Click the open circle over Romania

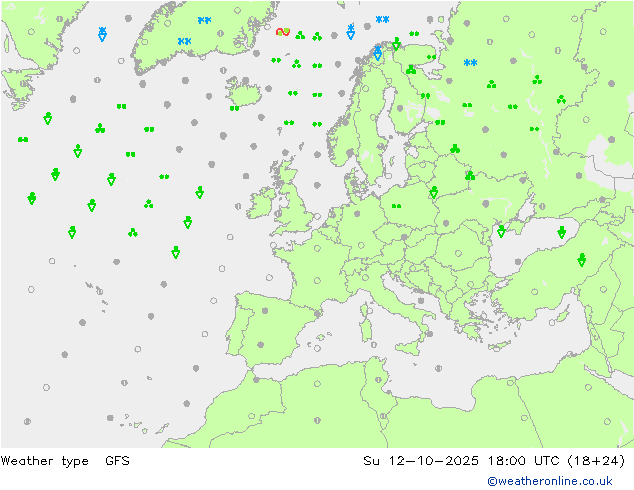[x=458, y=253]
